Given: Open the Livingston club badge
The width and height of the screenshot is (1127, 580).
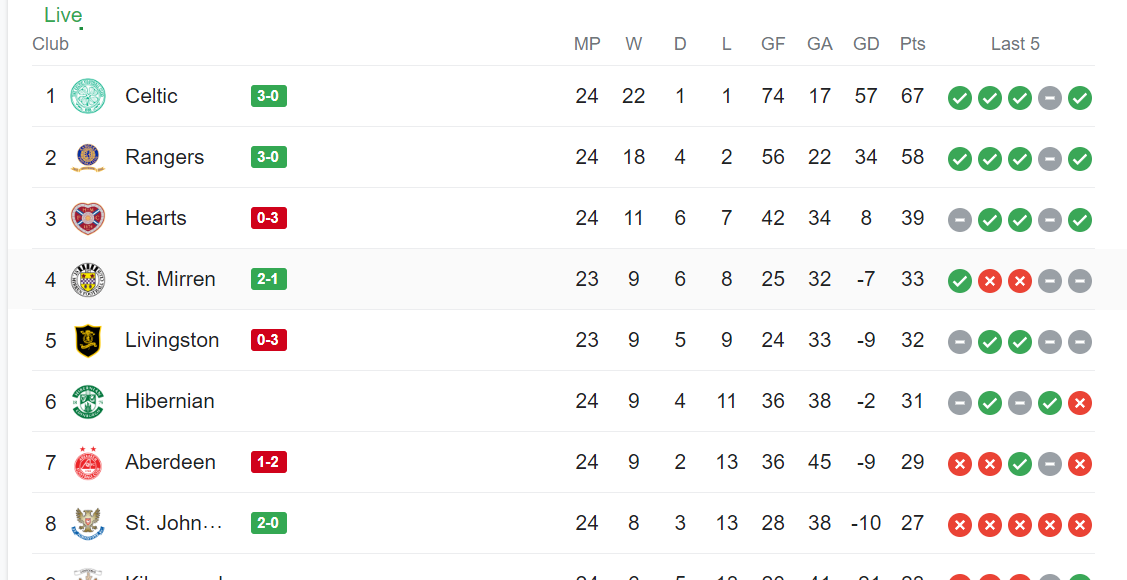Looking at the screenshot, I should [88, 341].
